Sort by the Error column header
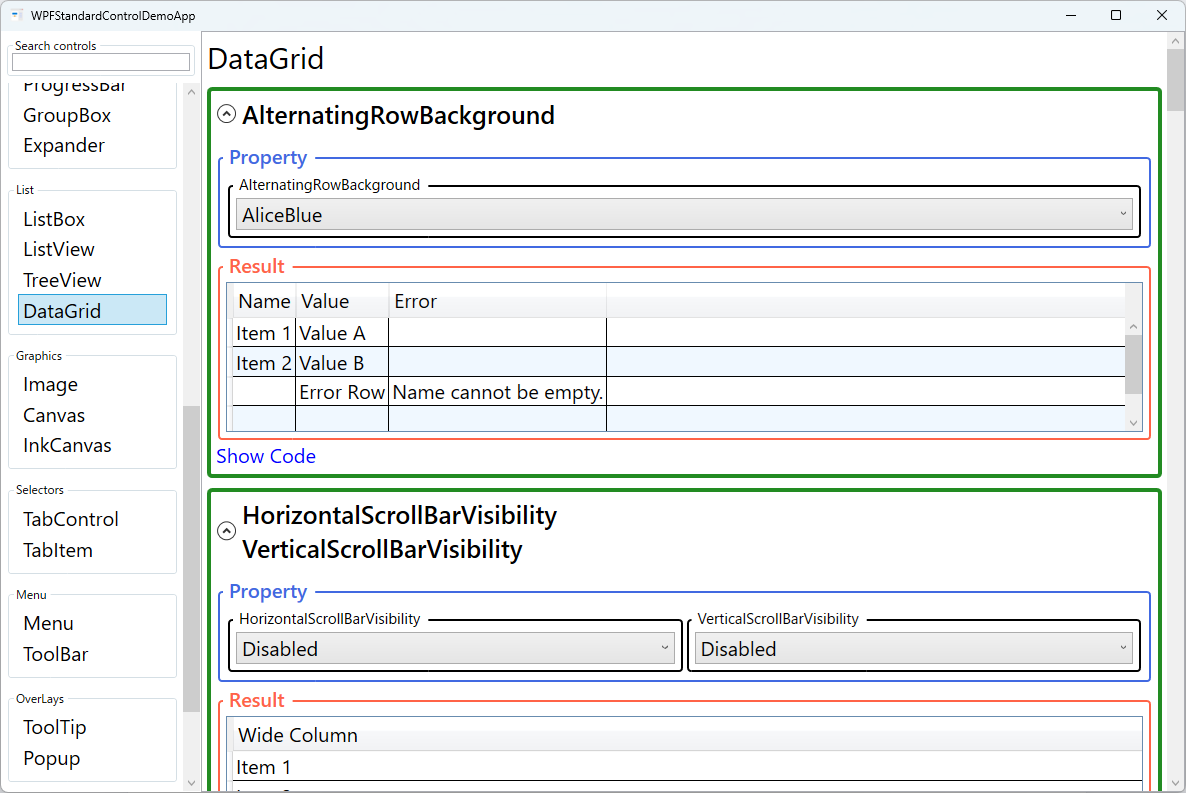The width and height of the screenshot is (1186, 793). pyautogui.click(x=498, y=301)
